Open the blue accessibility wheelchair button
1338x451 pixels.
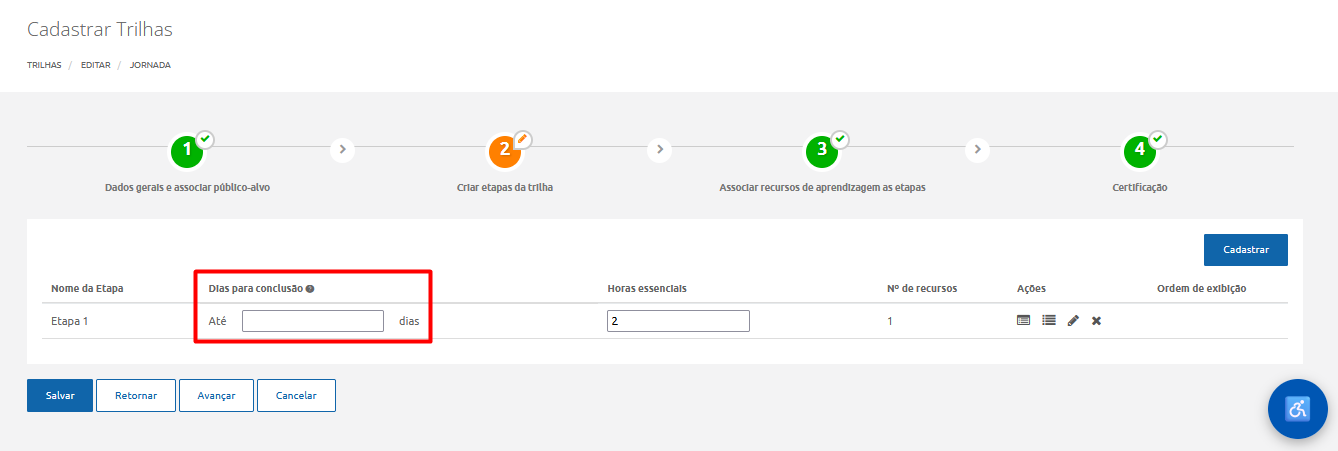tap(1297, 408)
